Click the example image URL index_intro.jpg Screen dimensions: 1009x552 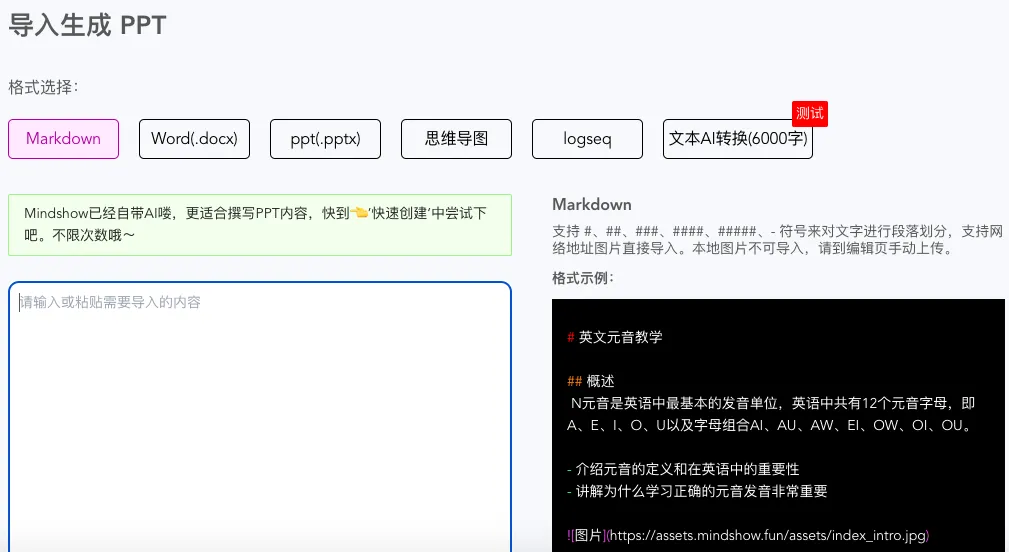tap(748, 535)
